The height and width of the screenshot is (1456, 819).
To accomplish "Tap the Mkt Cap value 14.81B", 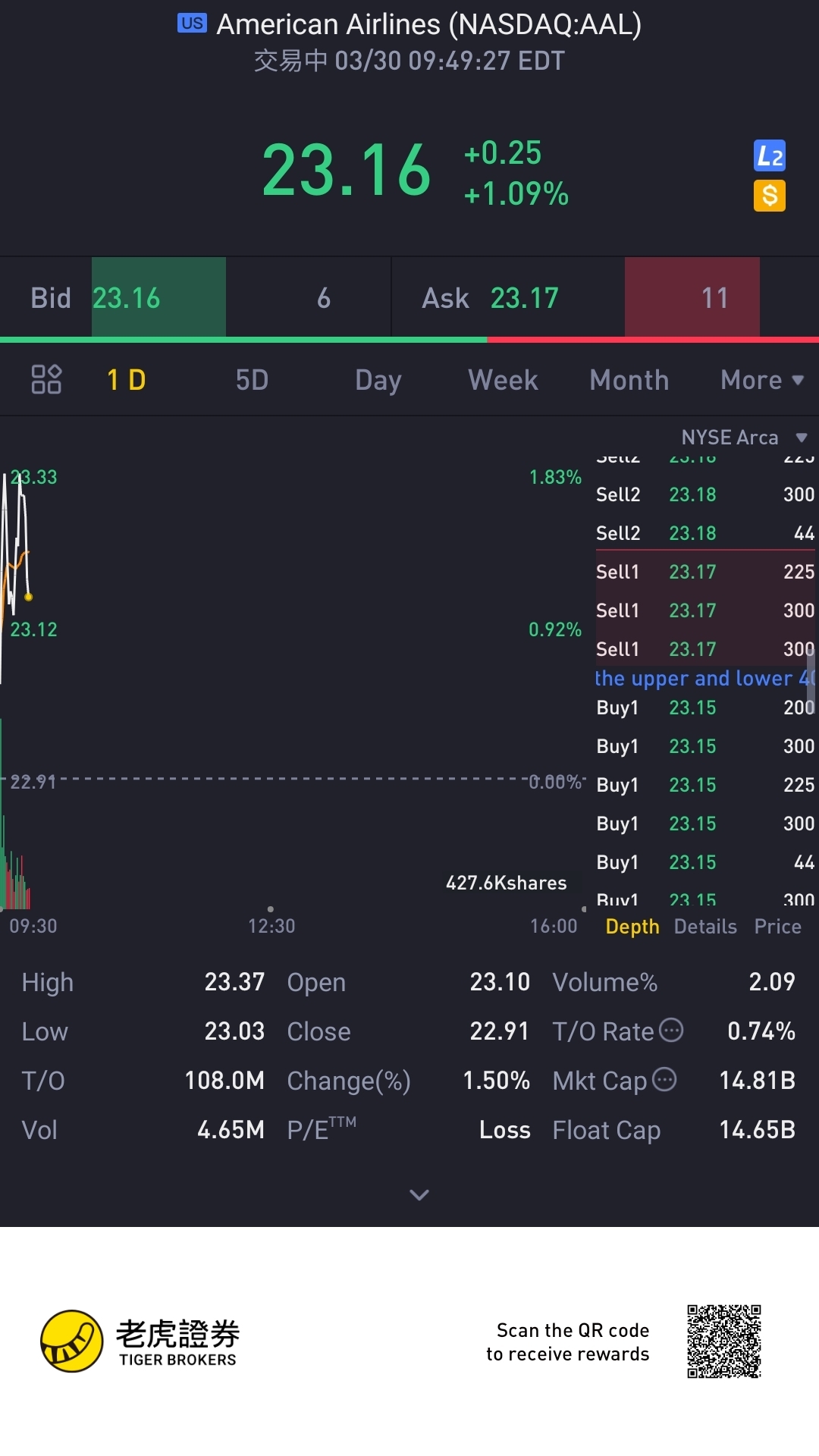I will click(x=758, y=1081).
